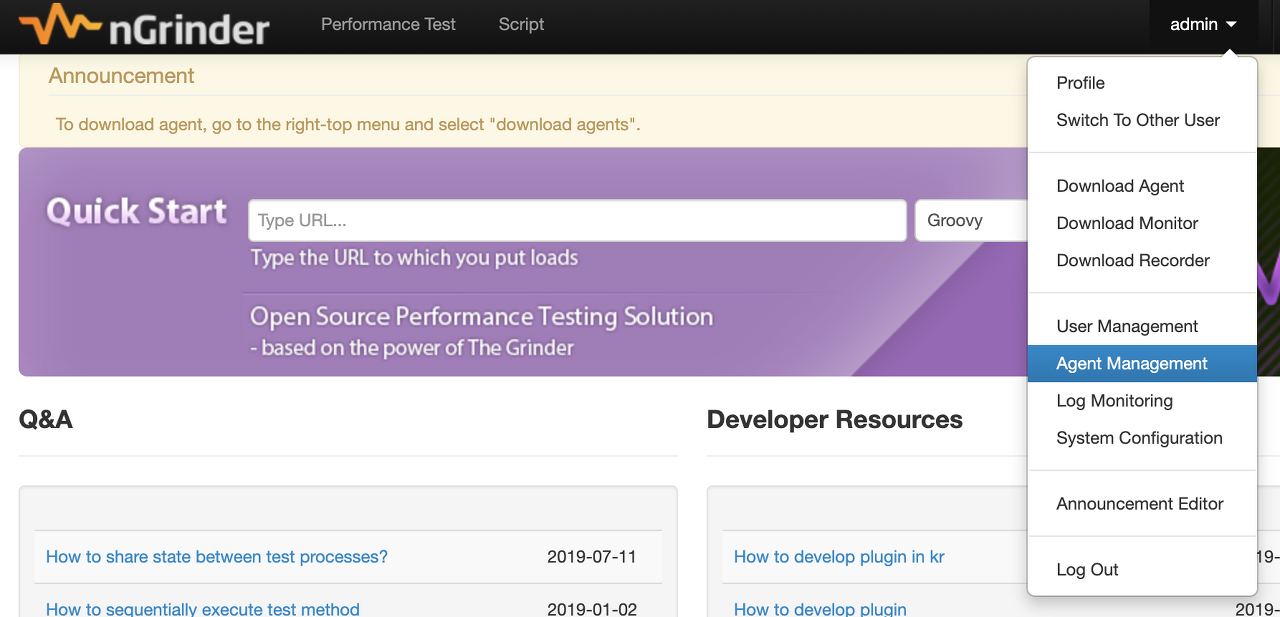Open Agent Management from menu
This screenshot has width=1280, height=617.
(1132, 363)
